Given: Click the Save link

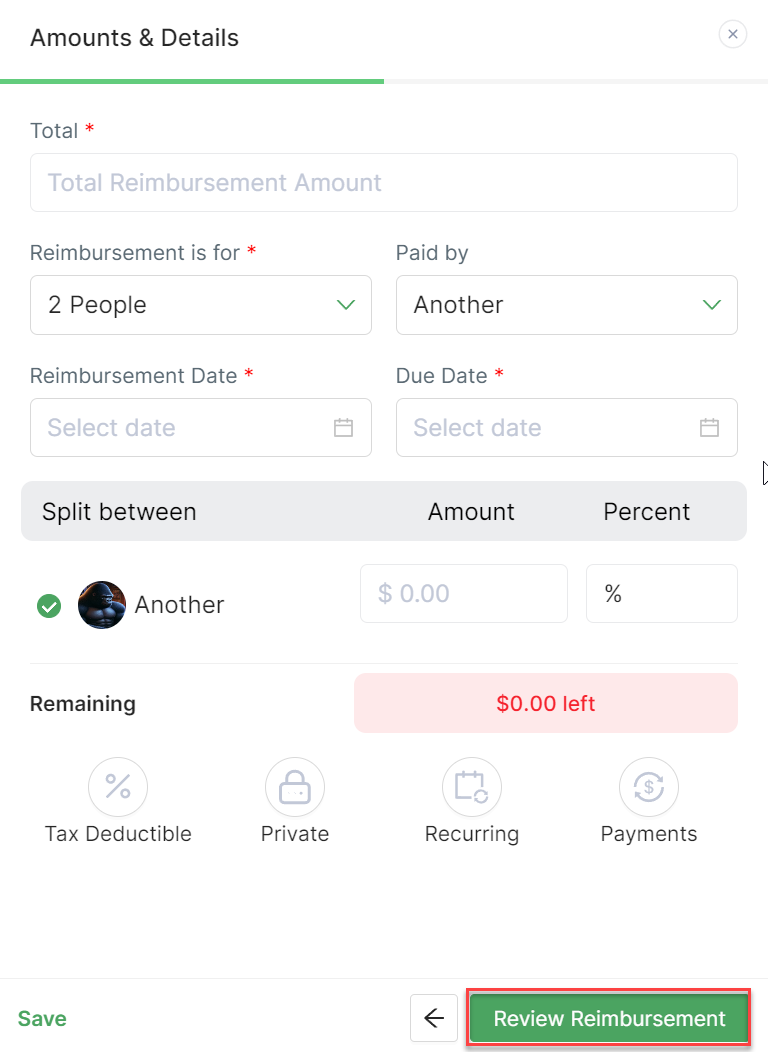Looking at the screenshot, I should coord(42,1019).
